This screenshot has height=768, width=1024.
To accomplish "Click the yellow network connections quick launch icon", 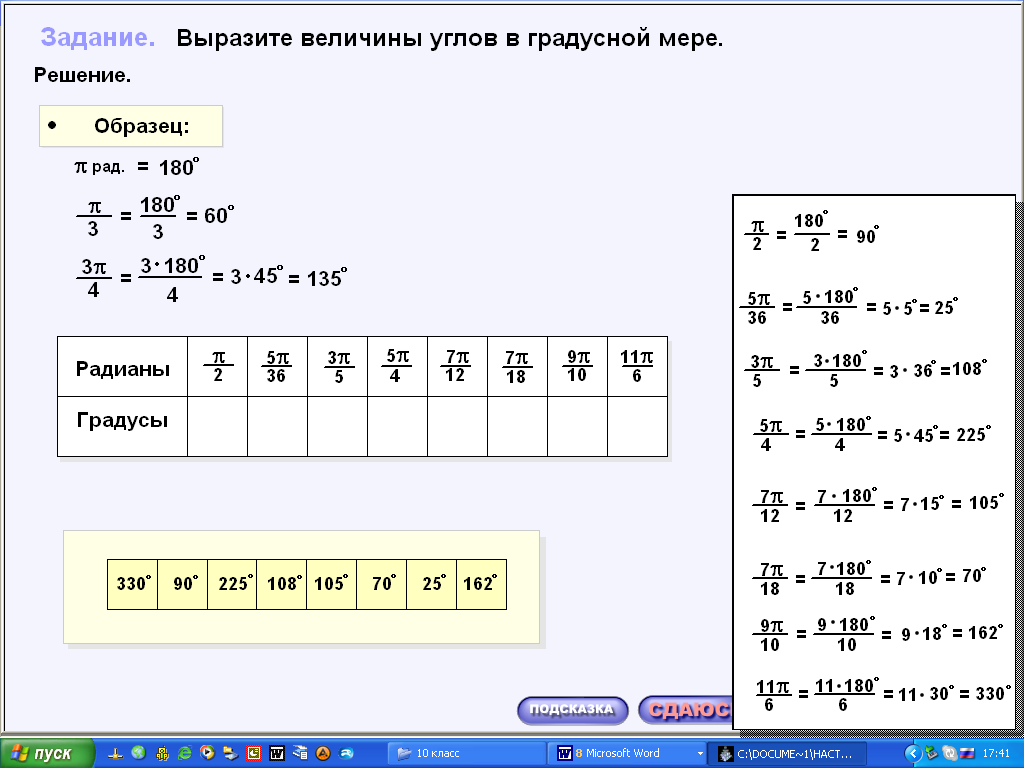I will click(116, 754).
